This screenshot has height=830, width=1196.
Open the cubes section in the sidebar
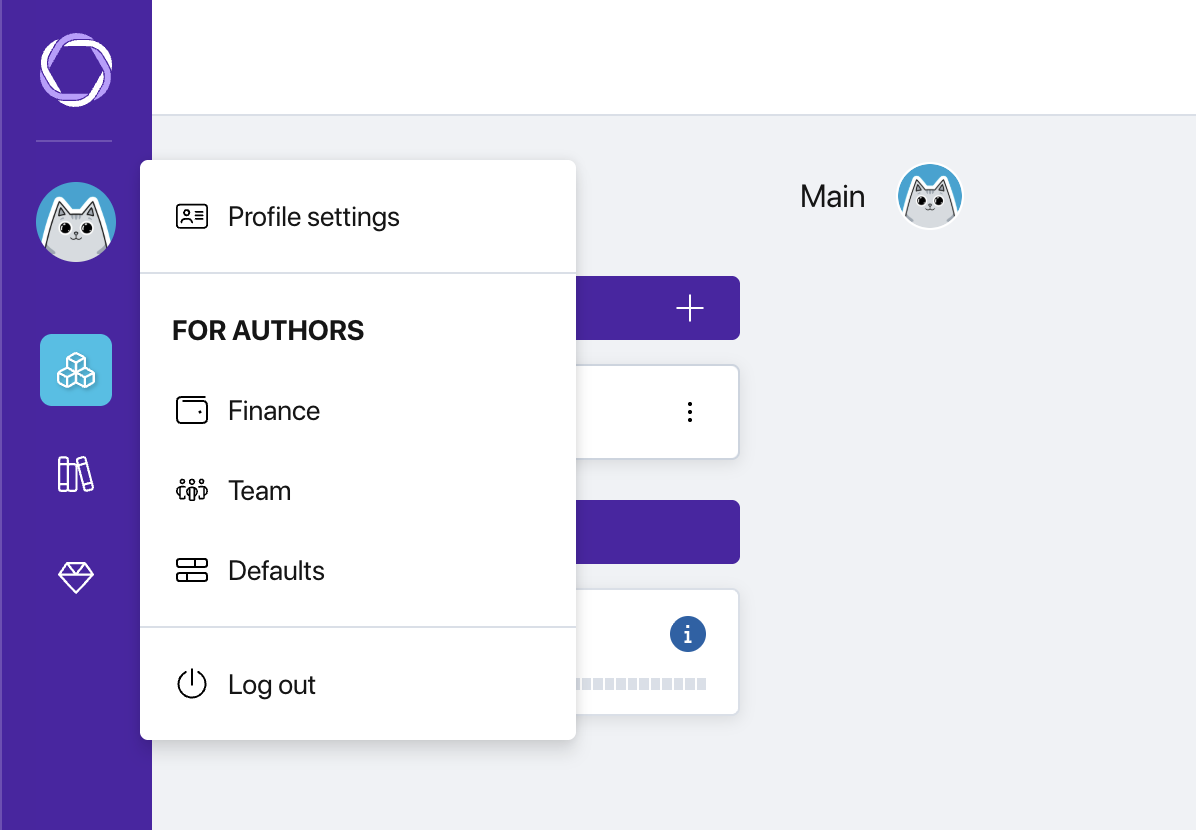[x=76, y=370]
